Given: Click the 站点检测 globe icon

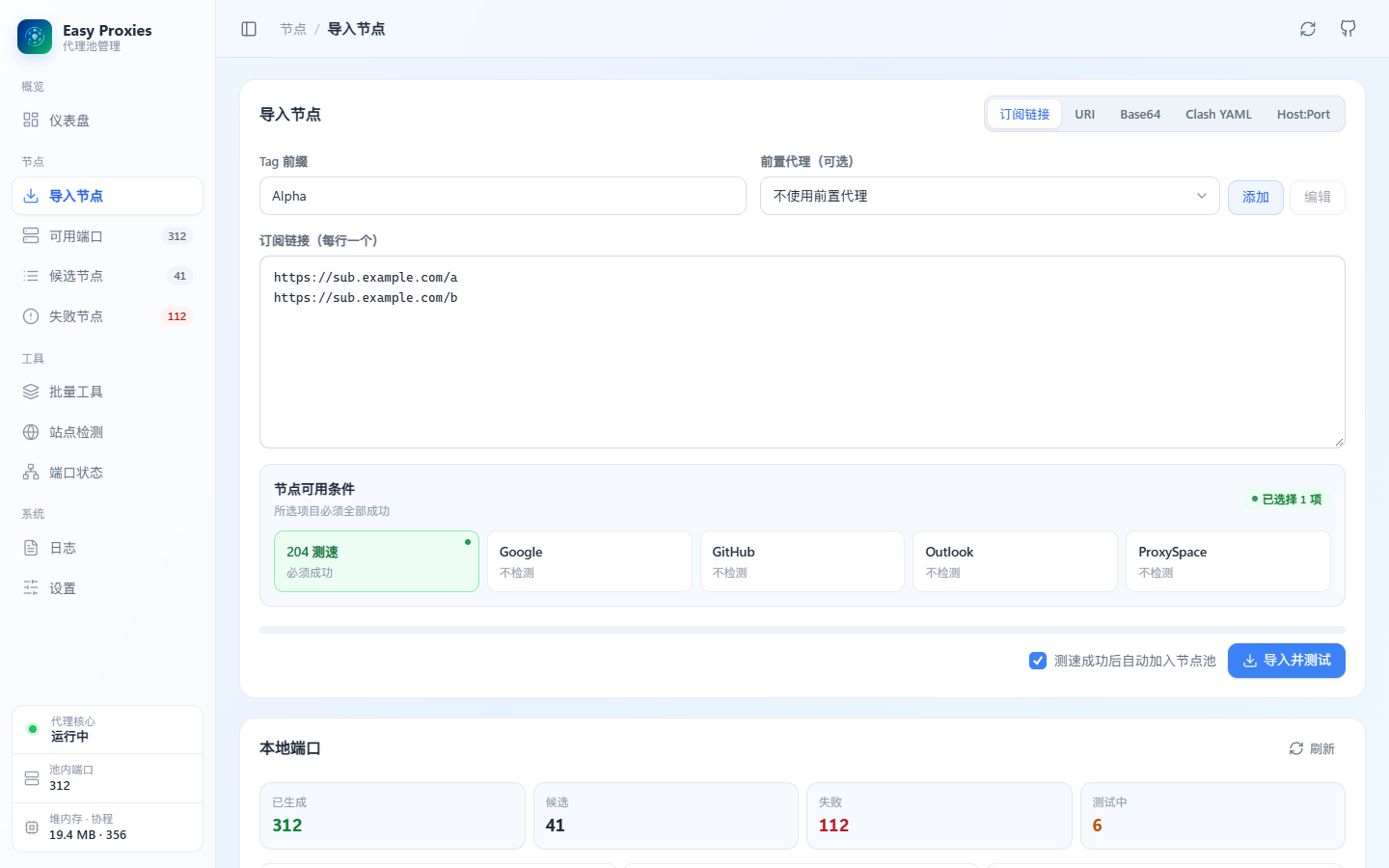Looking at the screenshot, I should pos(31,432).
